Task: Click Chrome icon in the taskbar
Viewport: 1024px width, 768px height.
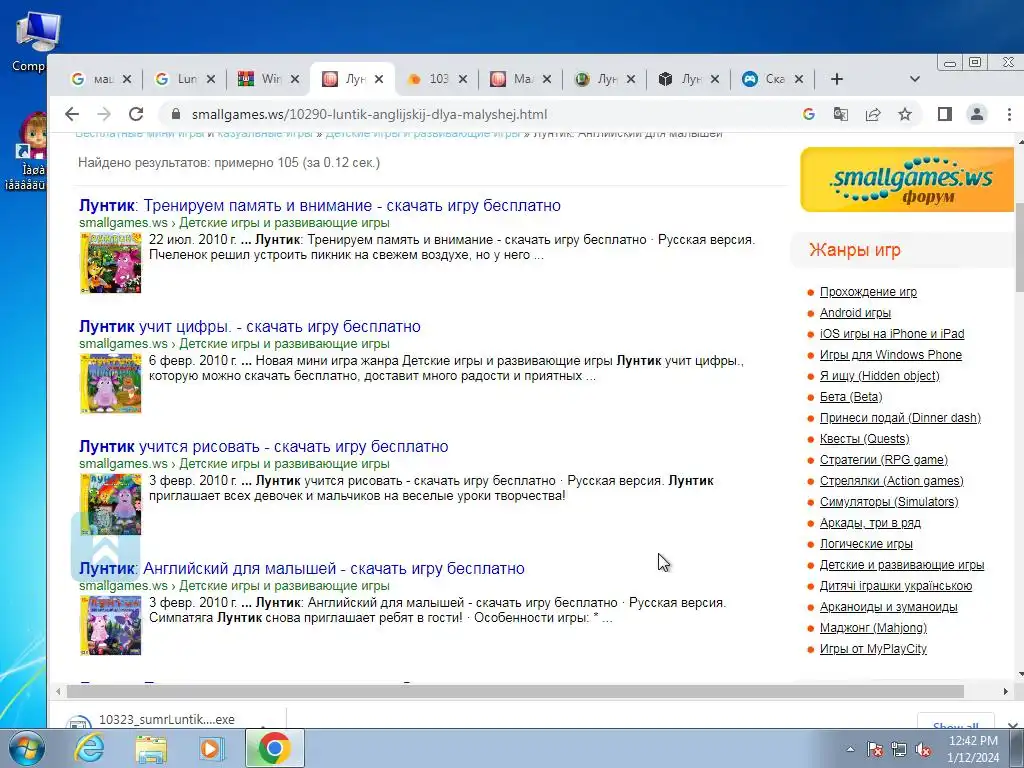Action: click(274, 748)
